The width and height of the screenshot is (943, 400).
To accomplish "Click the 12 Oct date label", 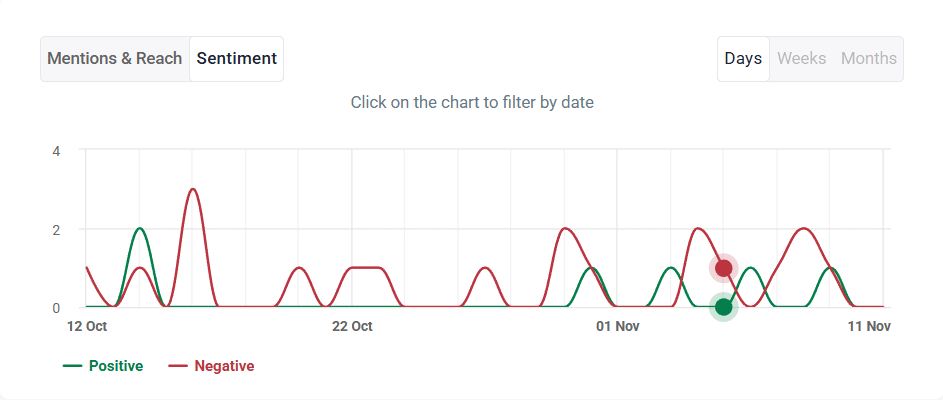I will coord(87,326).
